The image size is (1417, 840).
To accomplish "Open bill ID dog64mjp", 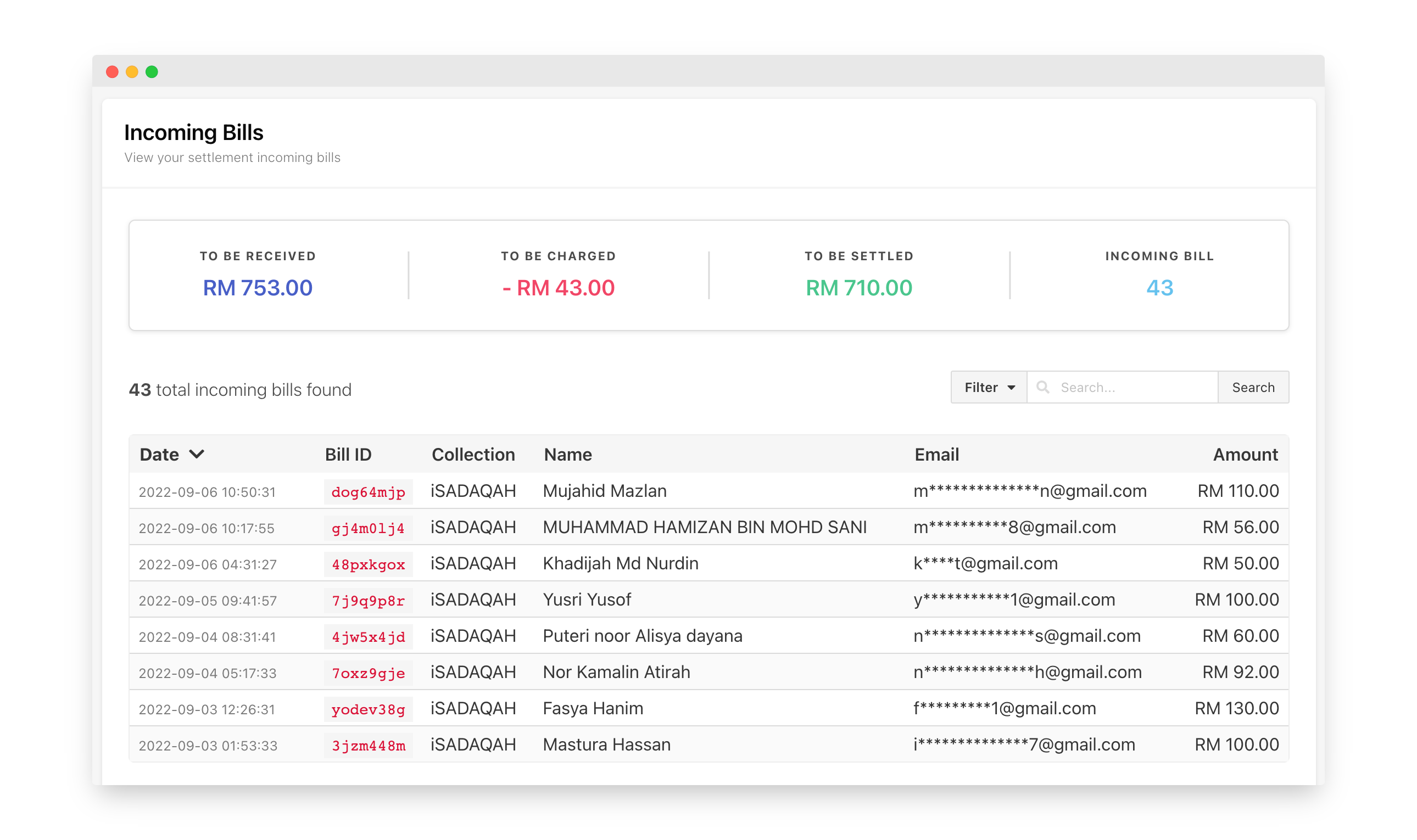I will click(x=368, y=491).
